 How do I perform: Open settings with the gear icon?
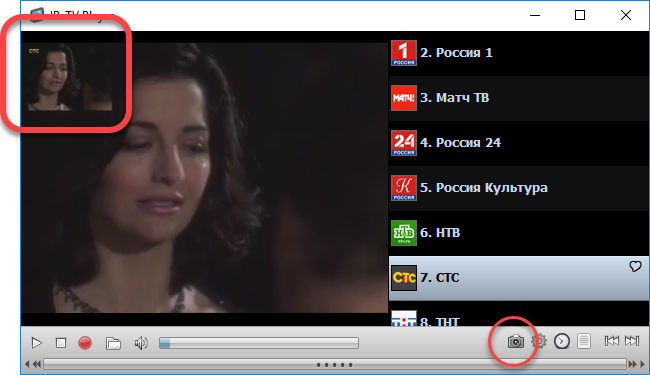(539, 341)
